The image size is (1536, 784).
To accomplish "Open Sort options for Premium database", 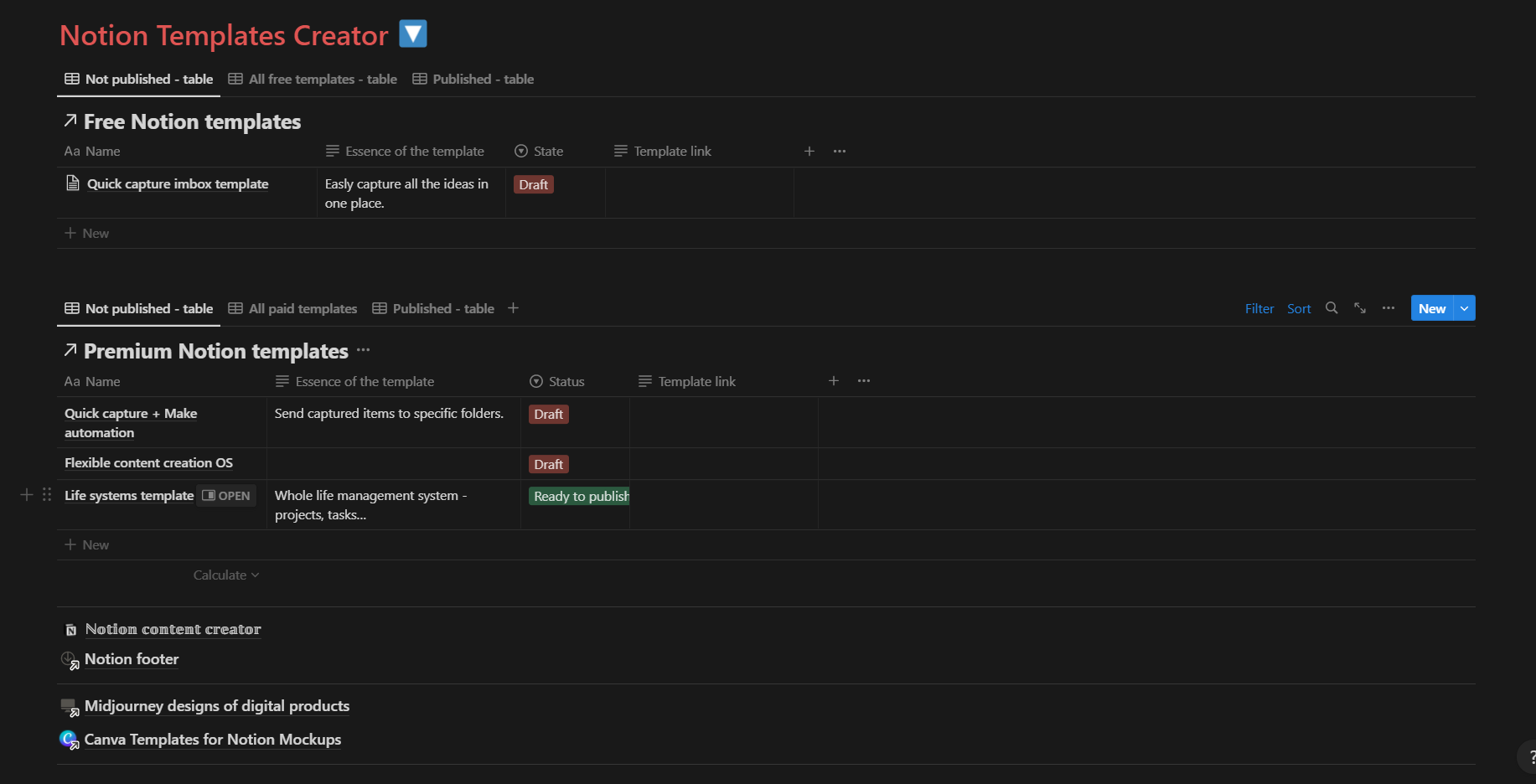I will click(x=1299, y=308).
